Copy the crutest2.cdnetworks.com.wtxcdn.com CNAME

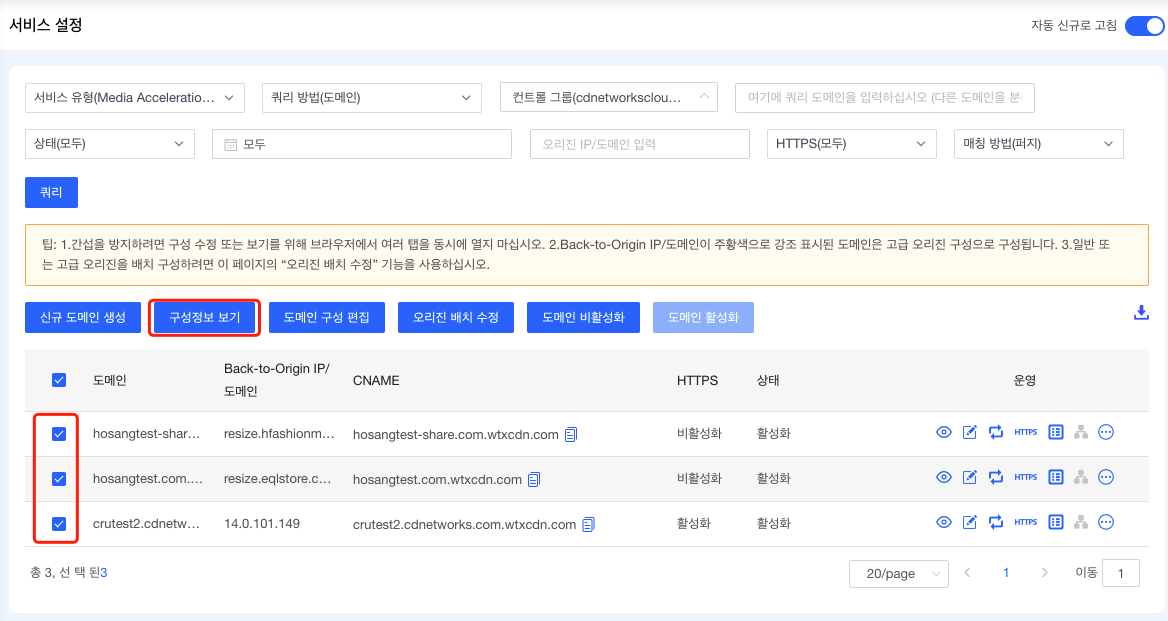589,524
